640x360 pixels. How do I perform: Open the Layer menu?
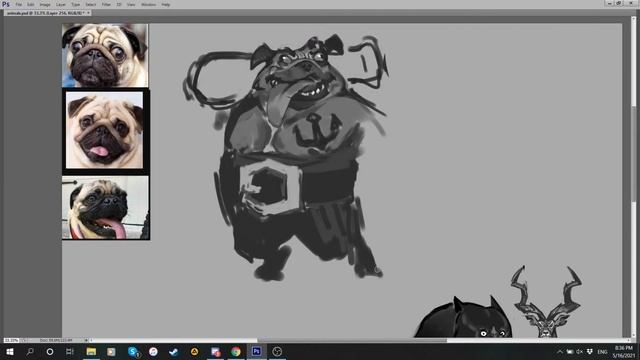coord(60,4)
